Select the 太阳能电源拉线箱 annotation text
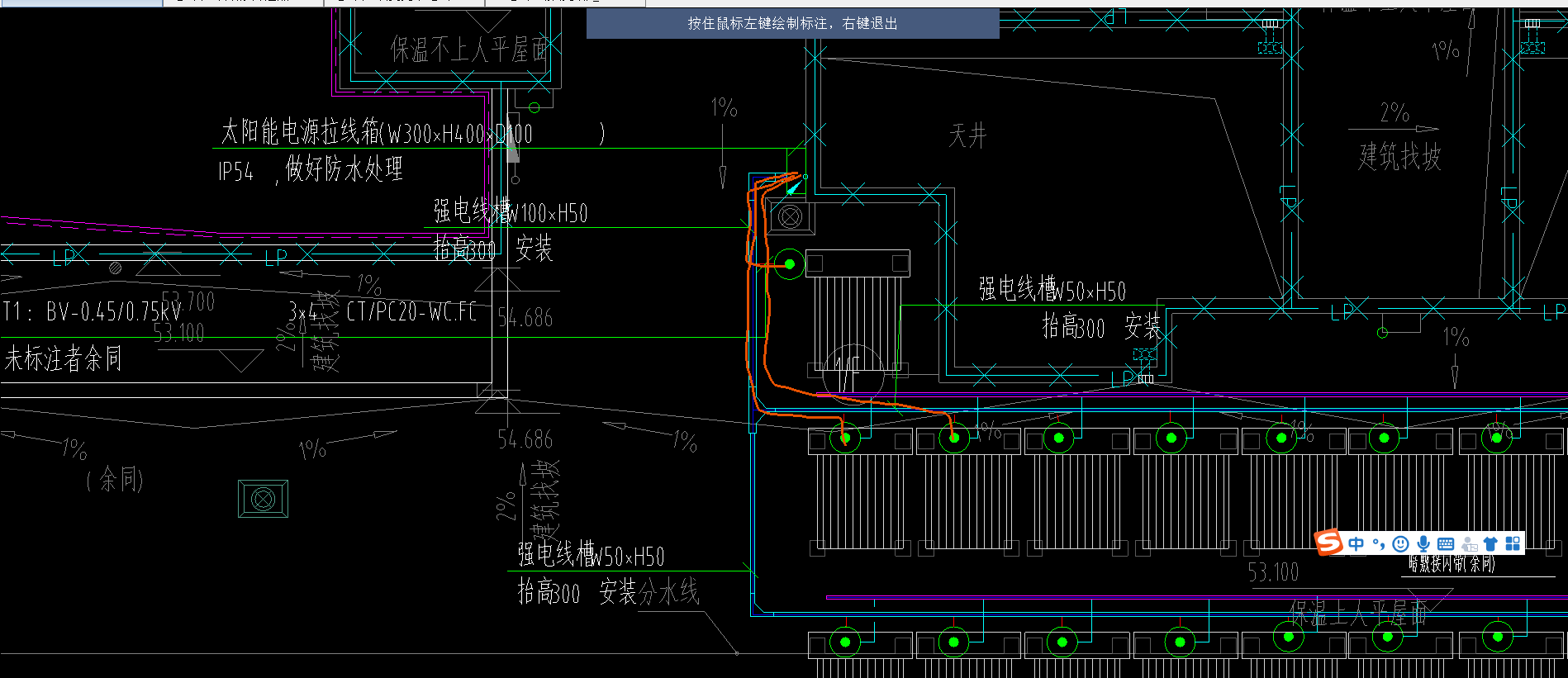The height and width of the screenshot is (678, 1568). tap(413, 132)
